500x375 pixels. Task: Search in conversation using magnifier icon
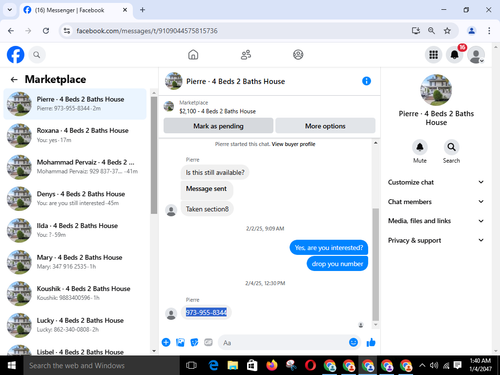451,147
